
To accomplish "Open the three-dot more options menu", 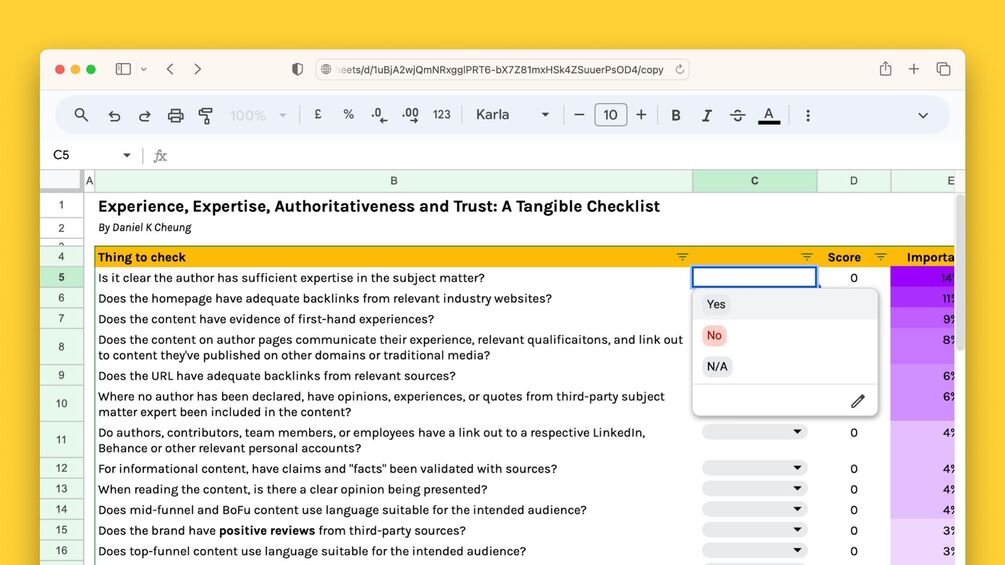I will [808, 115].
